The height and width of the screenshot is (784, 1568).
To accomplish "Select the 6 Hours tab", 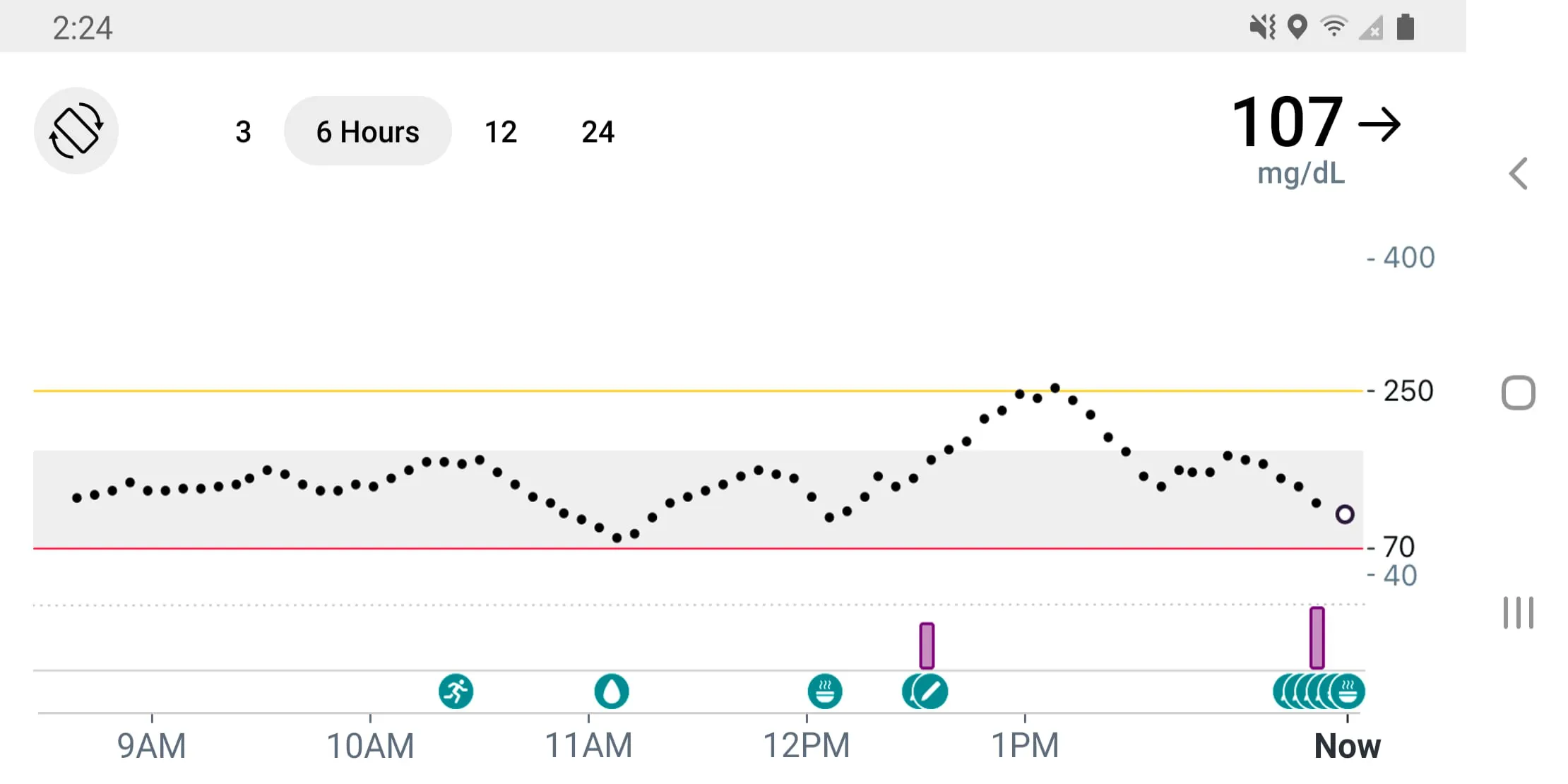I will pyautogui.click(x=367, y=131).
